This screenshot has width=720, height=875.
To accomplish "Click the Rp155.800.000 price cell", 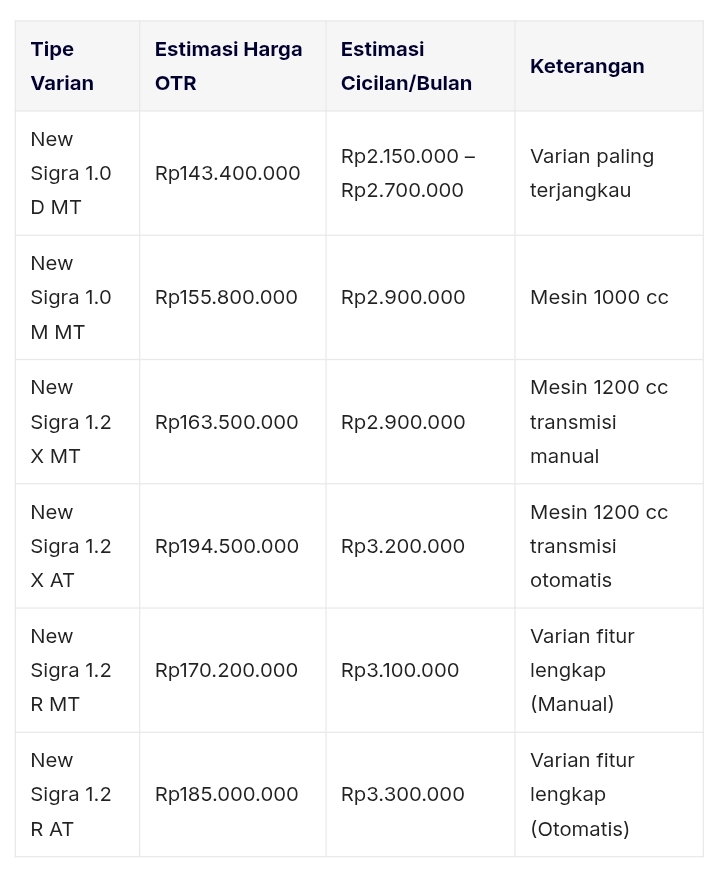I will 226,297.
